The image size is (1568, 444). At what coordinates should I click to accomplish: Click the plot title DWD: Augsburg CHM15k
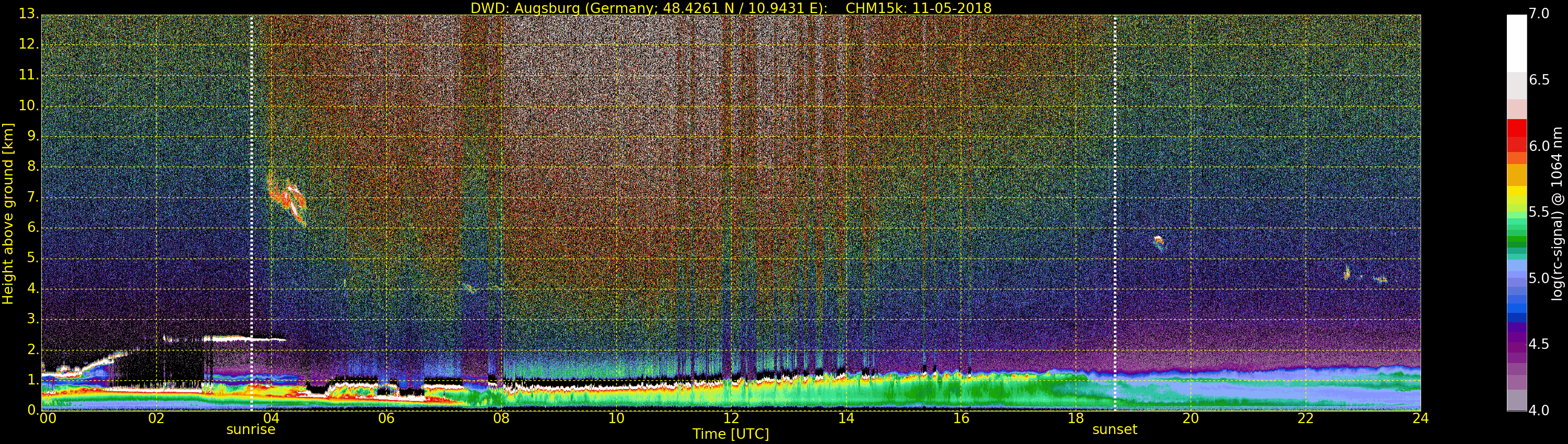731,8
